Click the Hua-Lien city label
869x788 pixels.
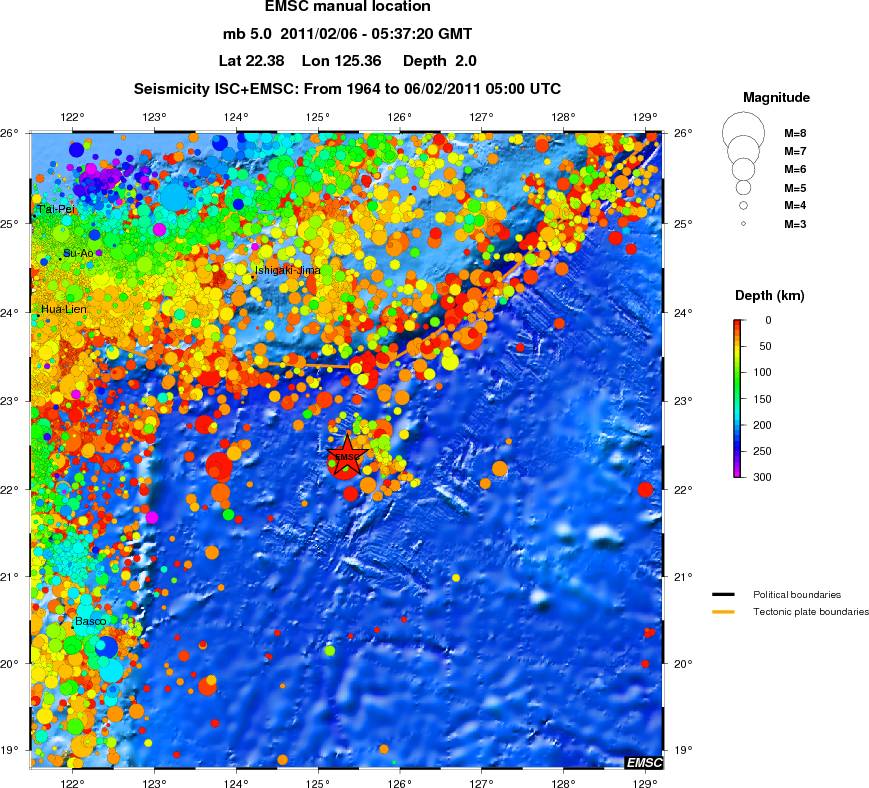coord(64,309)
